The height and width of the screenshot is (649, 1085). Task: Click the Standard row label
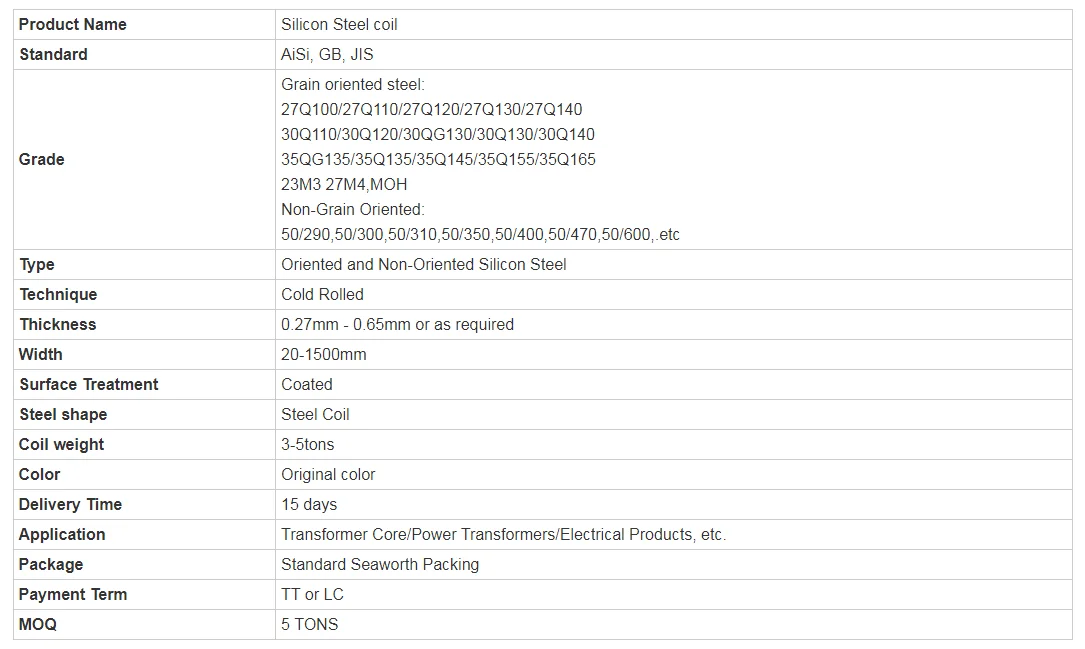(x=53, y=54)
